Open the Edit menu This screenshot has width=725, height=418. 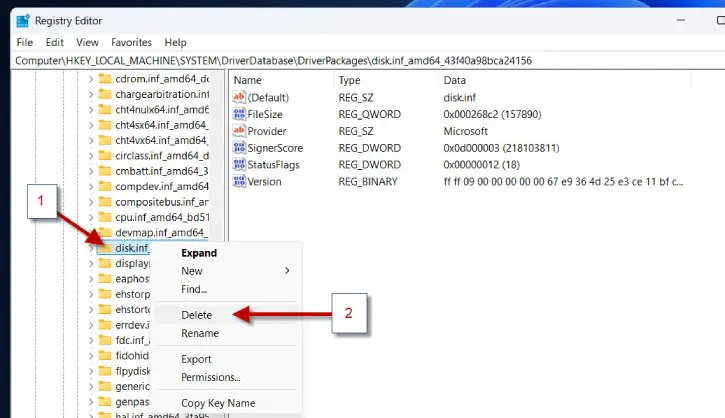55,42
